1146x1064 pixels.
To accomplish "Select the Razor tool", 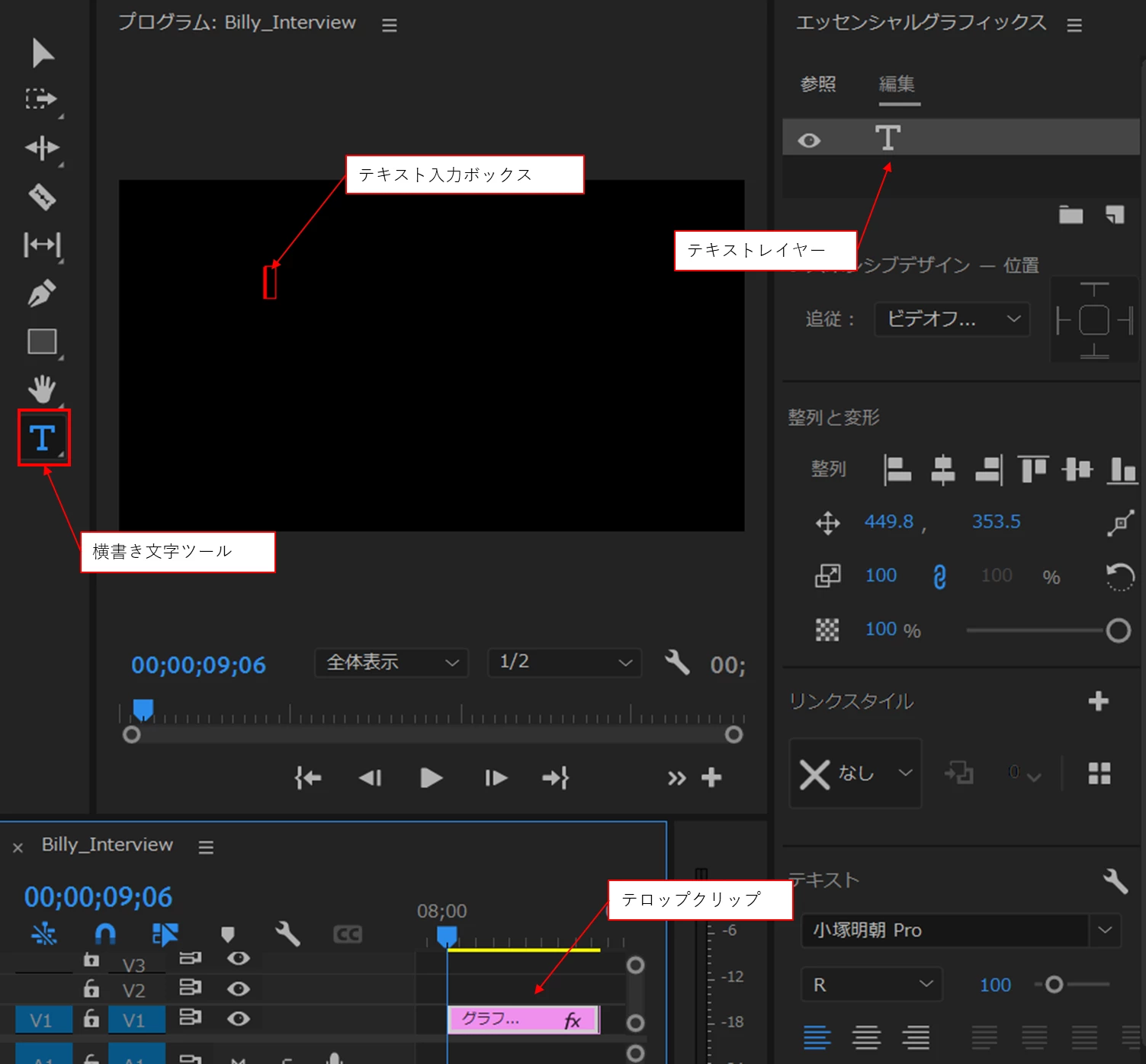I will pyautogui.click(x=42, y=197).
